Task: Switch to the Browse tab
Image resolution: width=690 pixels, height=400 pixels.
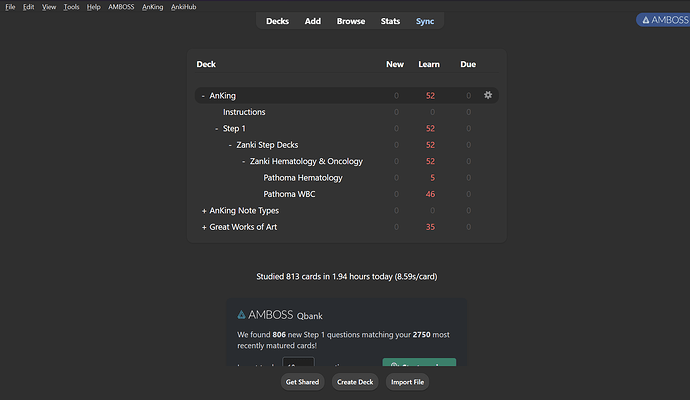Action: pos(350,21)
